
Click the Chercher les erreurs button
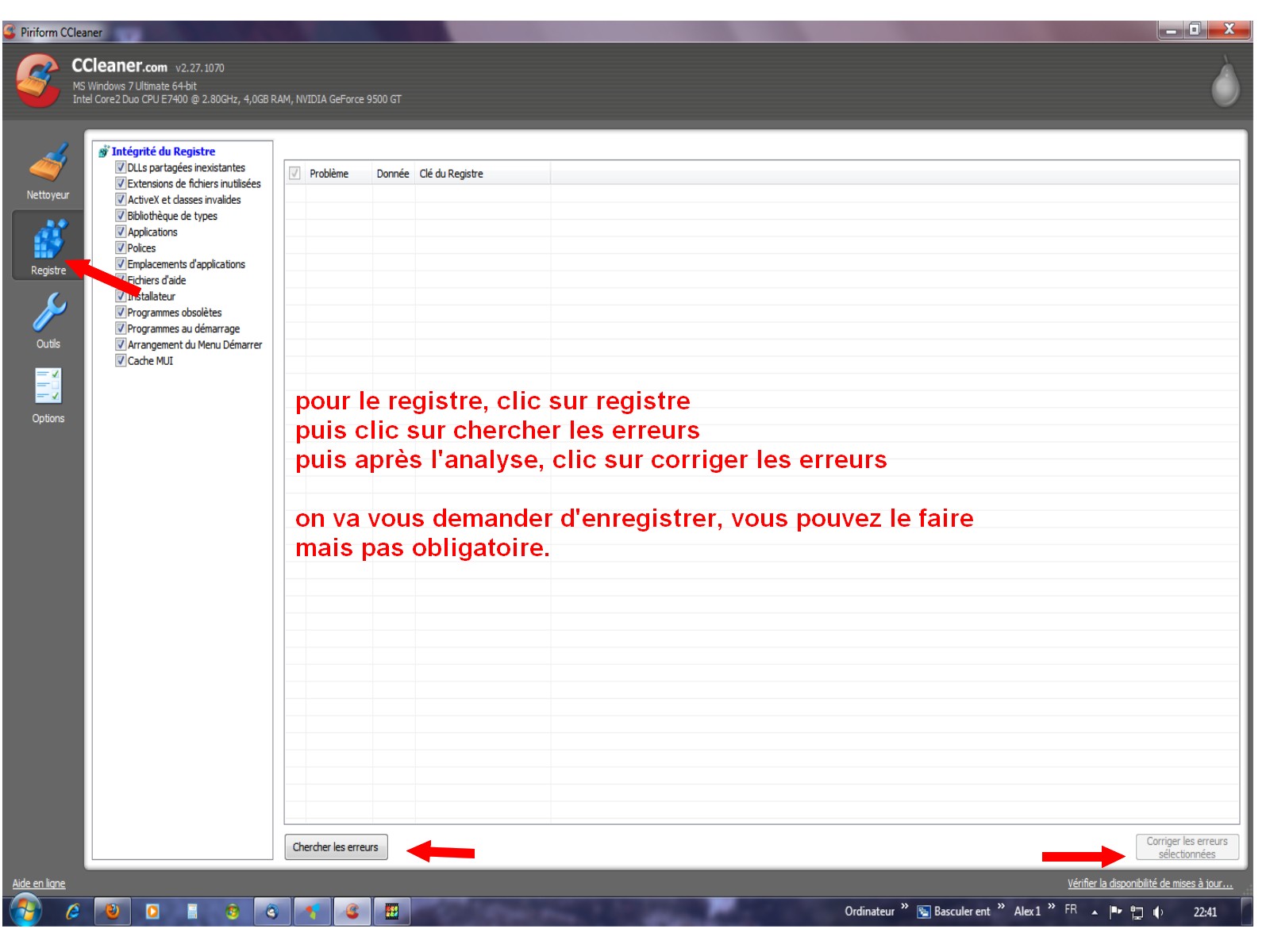click(x=336, y=847)
